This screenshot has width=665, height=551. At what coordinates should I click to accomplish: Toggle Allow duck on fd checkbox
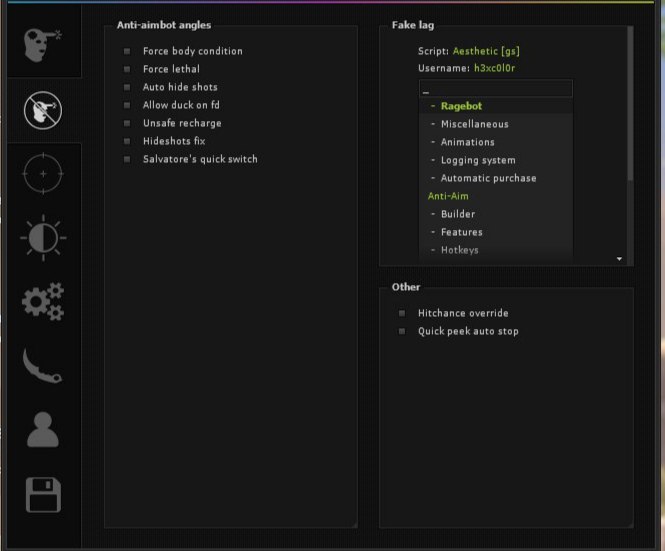[127, 105]
